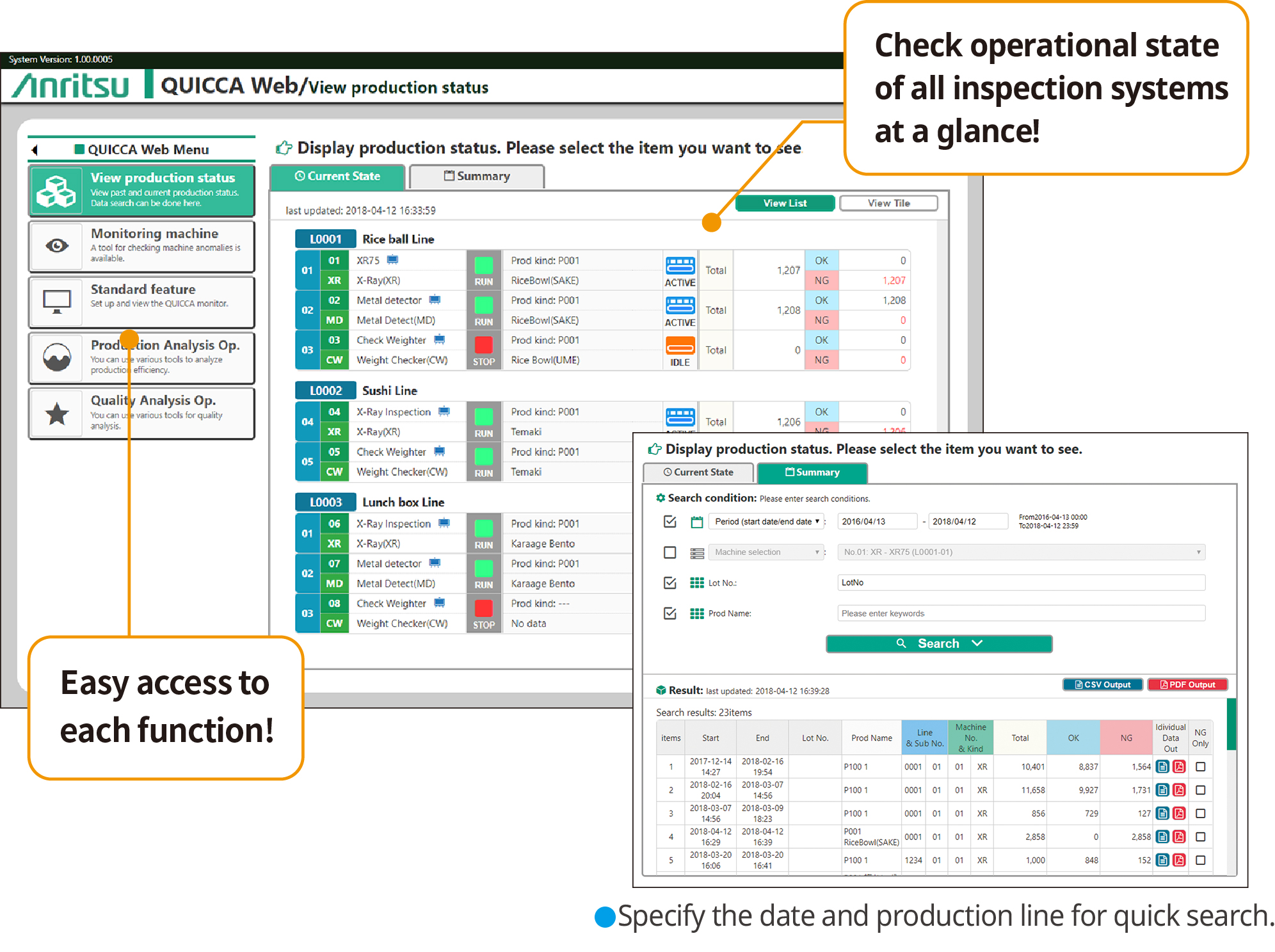Viewport: 1275px width, 952px height.
Task: Click star icon of Quality Analysis Op.
Action: point(57,414)
